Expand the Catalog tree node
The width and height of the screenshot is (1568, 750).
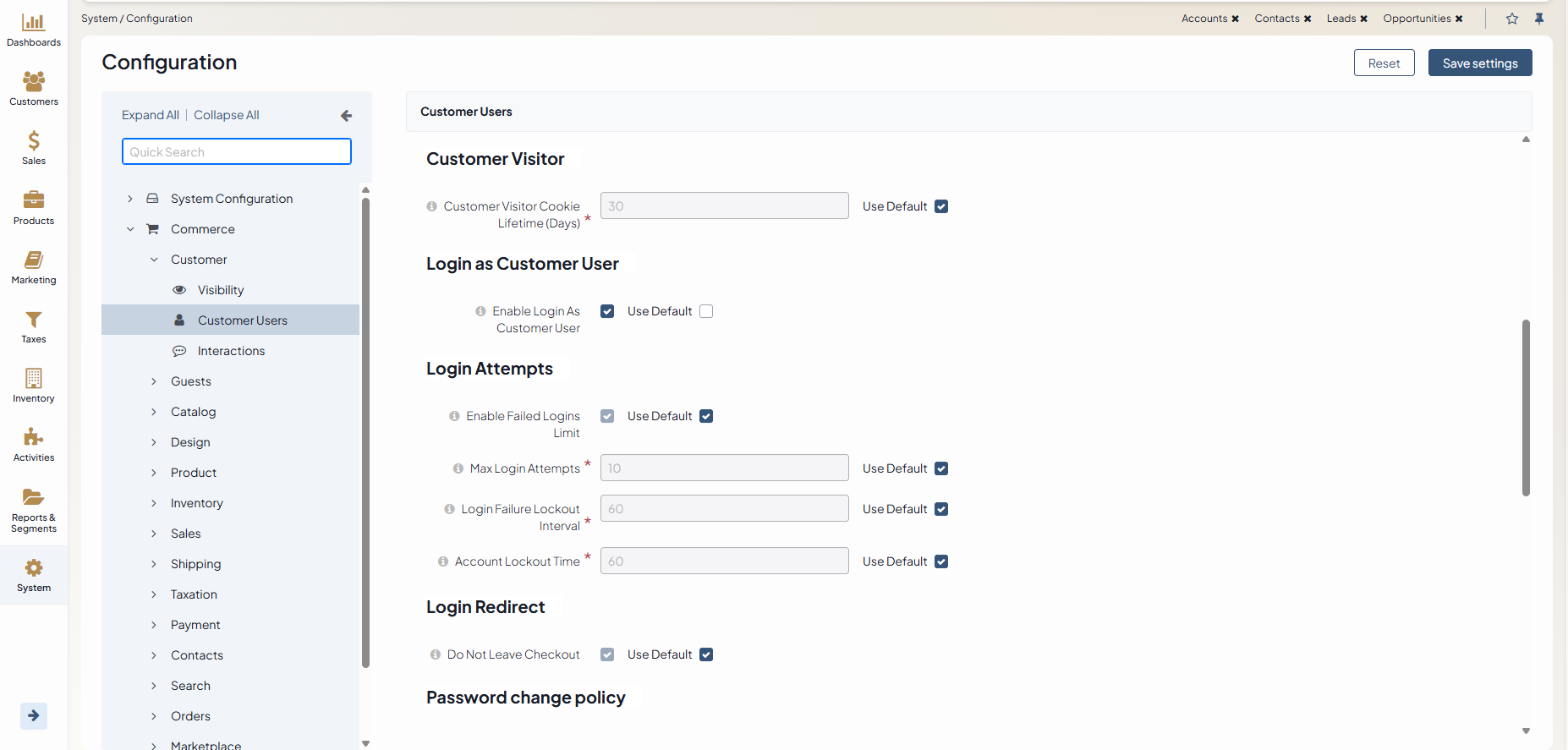[154, 412]
